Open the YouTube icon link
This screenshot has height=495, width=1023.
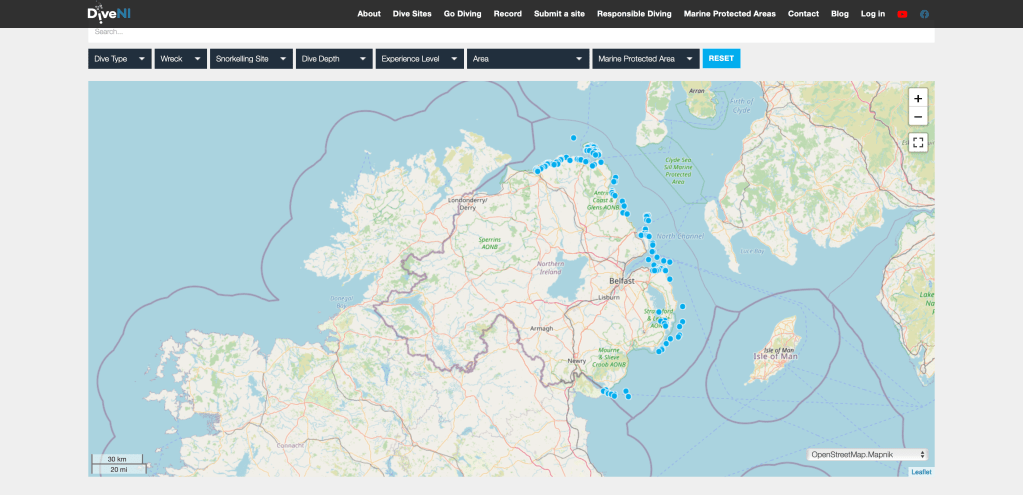[x=902, y=14]
